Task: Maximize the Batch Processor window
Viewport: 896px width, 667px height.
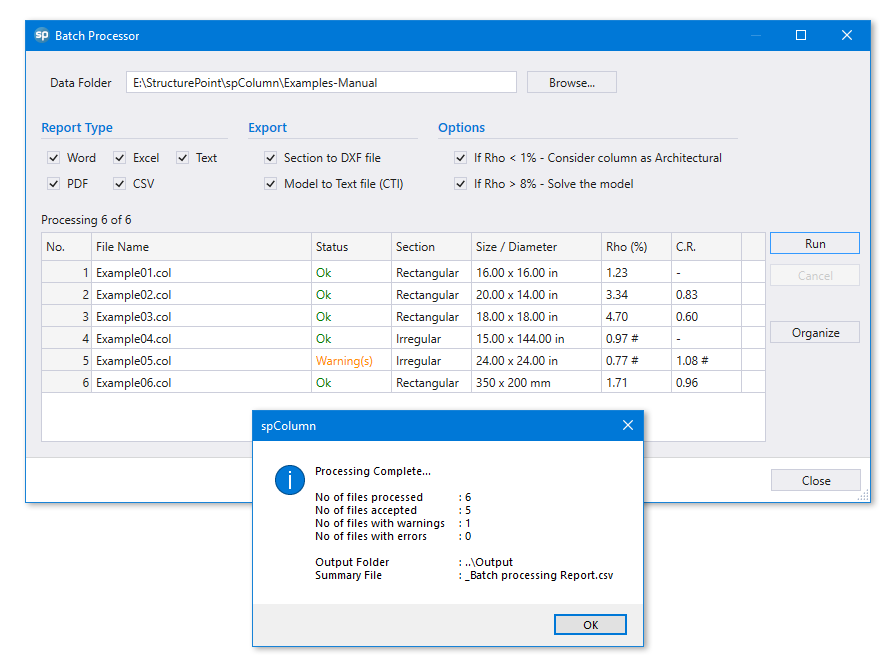Action: [800, 35]
